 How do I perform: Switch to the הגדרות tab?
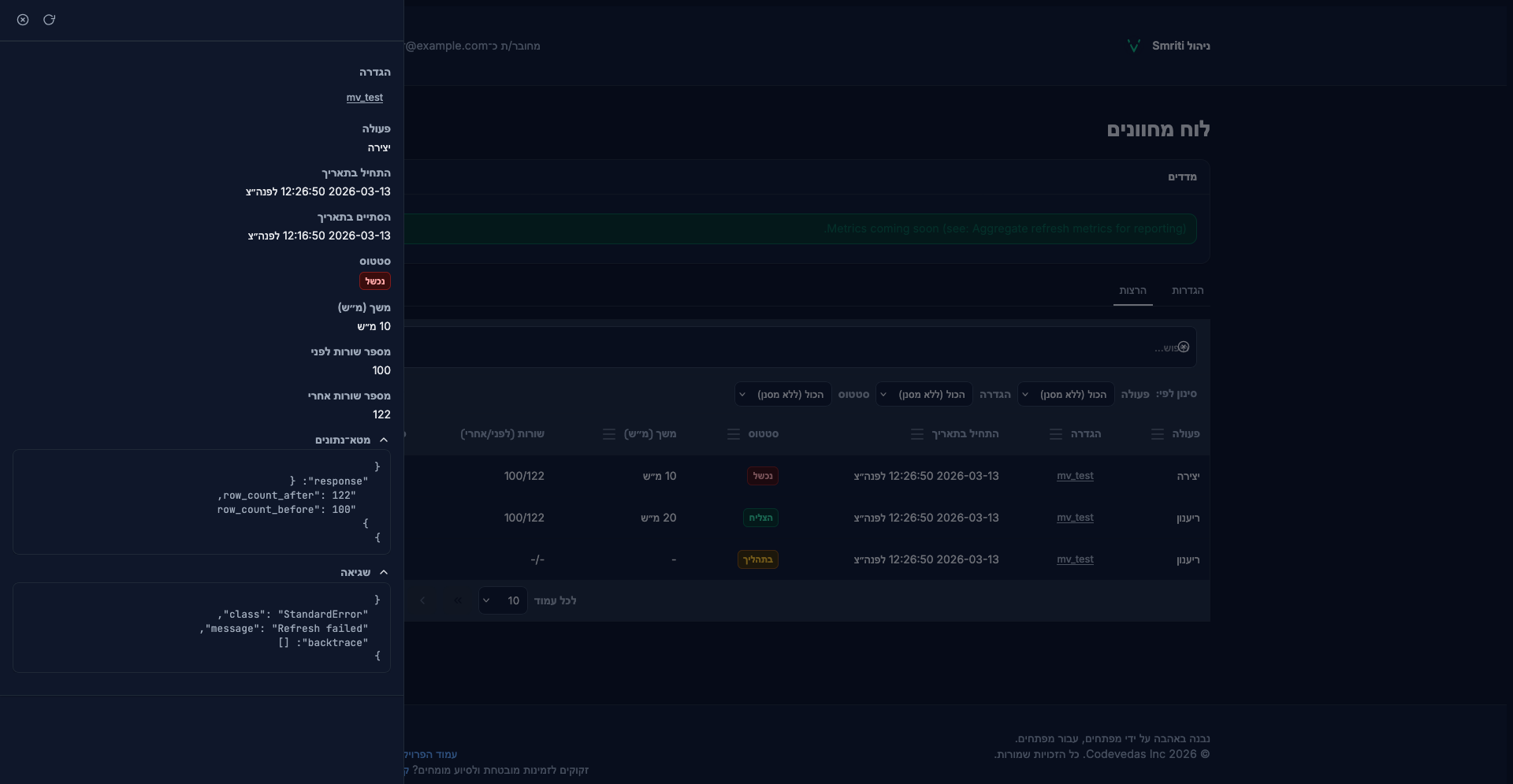click(x=1187, y=291)
